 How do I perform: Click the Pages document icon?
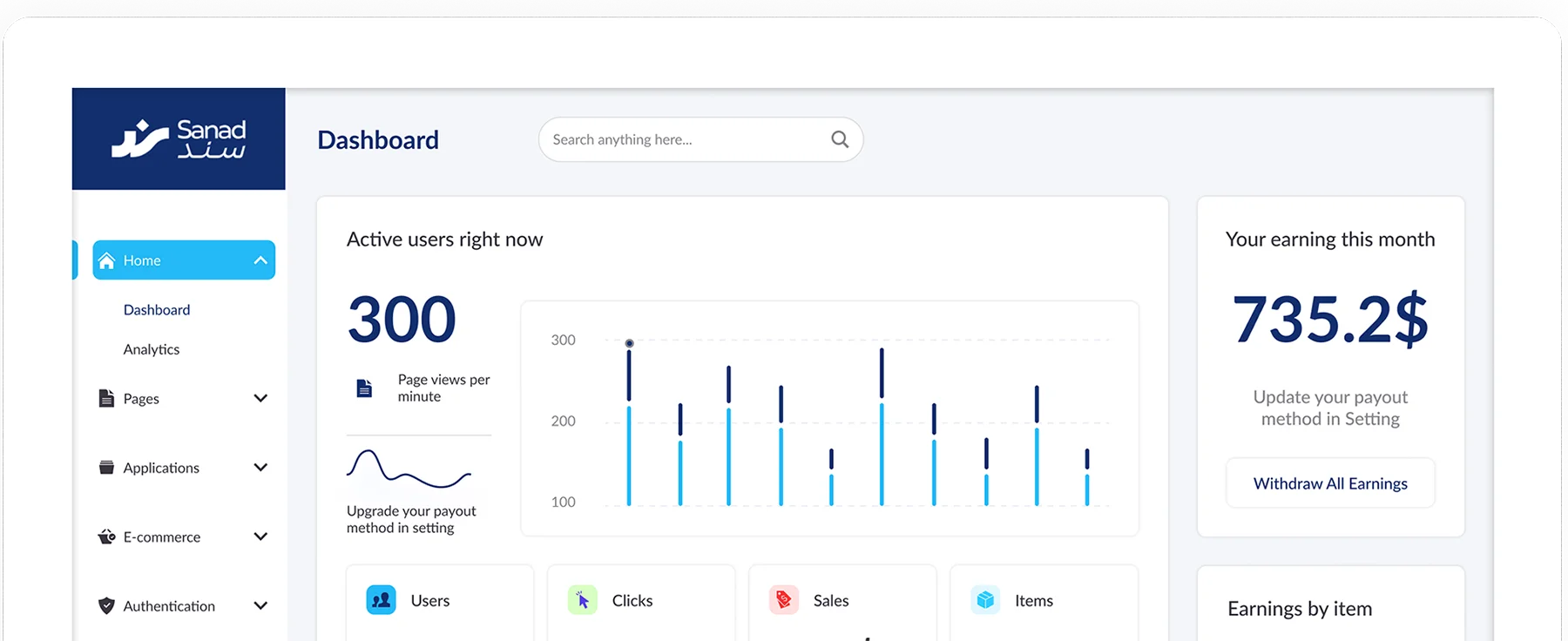[x=107, y=398]
